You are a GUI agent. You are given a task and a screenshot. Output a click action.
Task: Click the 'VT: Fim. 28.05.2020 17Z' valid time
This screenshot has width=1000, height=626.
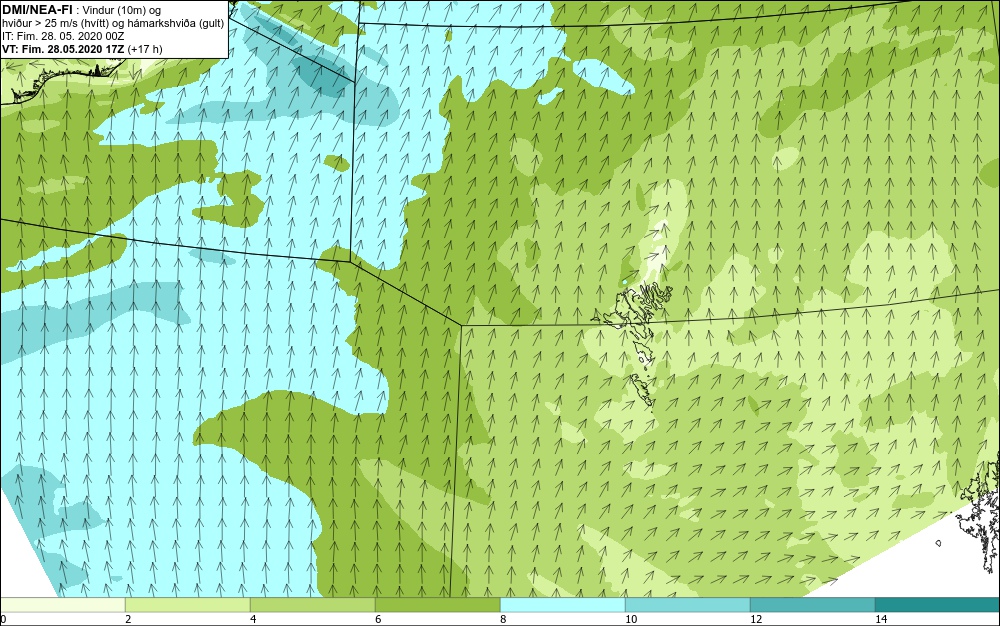(x=63, y=49)
